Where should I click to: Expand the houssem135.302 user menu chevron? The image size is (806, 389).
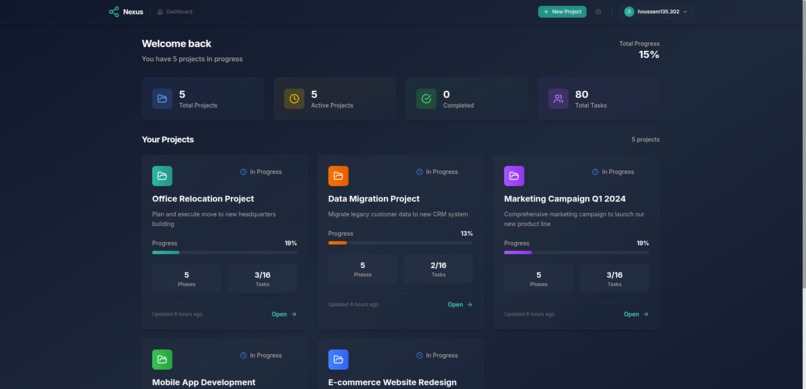685,12
